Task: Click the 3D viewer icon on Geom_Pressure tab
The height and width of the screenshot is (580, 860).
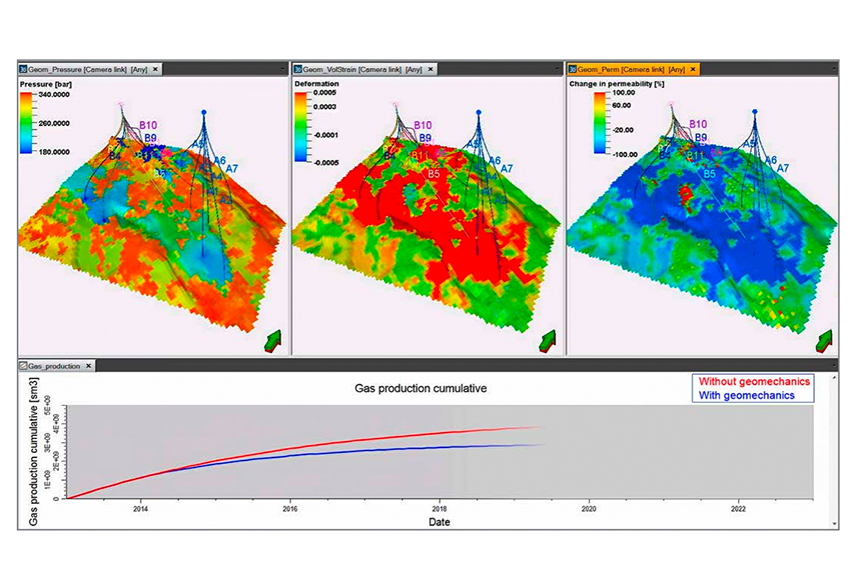Action: pos(24,69)
